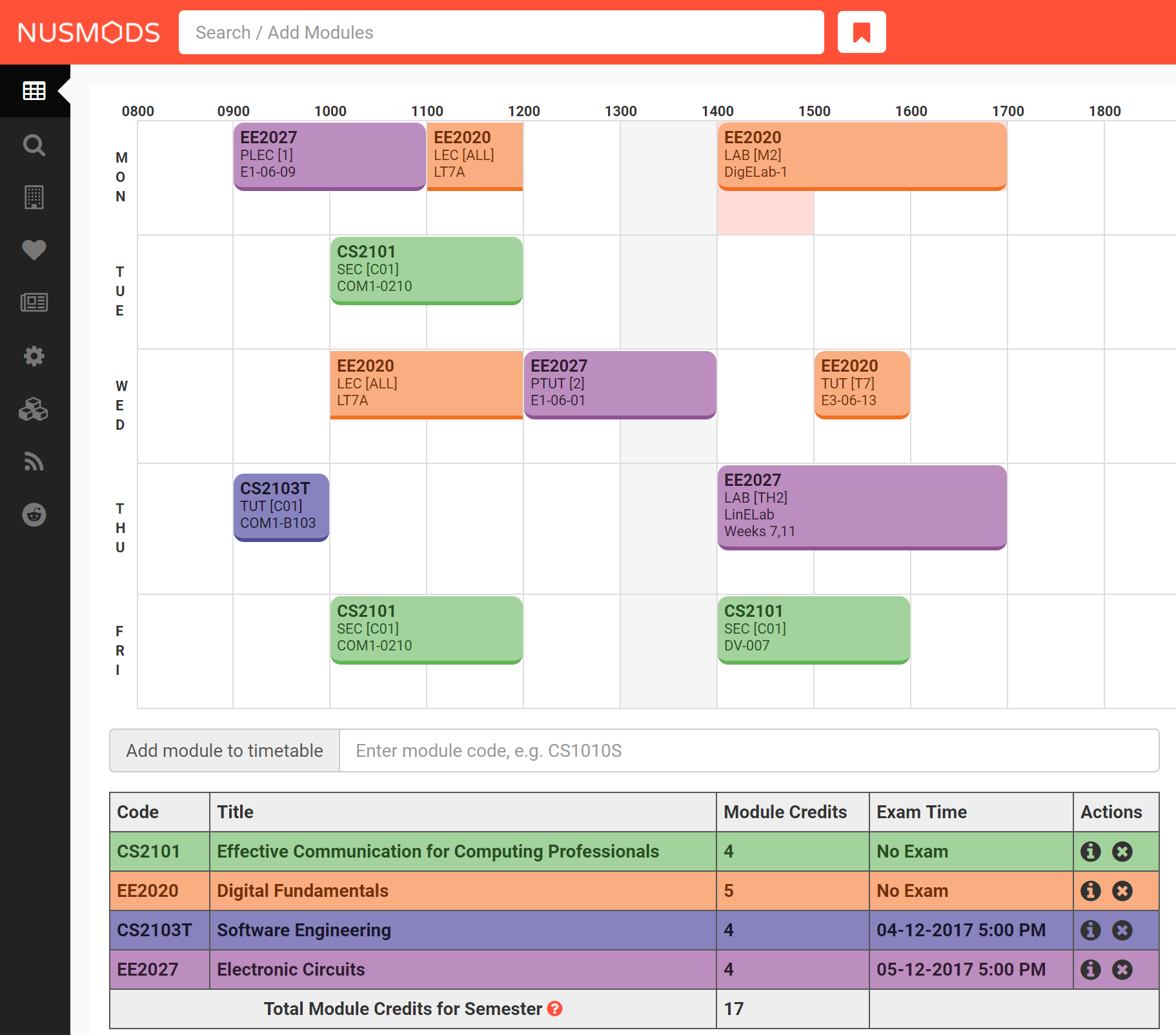The height and width of the screenshot is (1035, 1176).
Task: Open Digital Fundamentals module title
Action: point(303,891)
